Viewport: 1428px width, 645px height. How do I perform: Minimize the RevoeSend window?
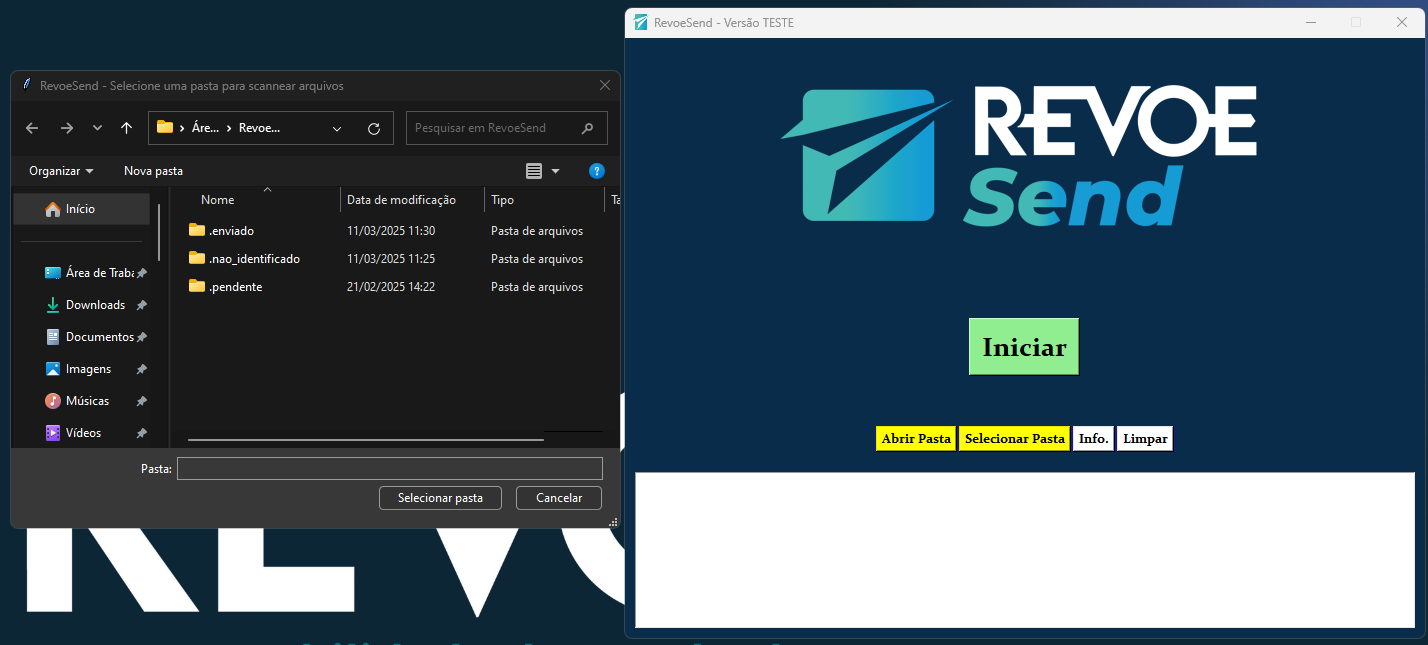(1311, 22)
